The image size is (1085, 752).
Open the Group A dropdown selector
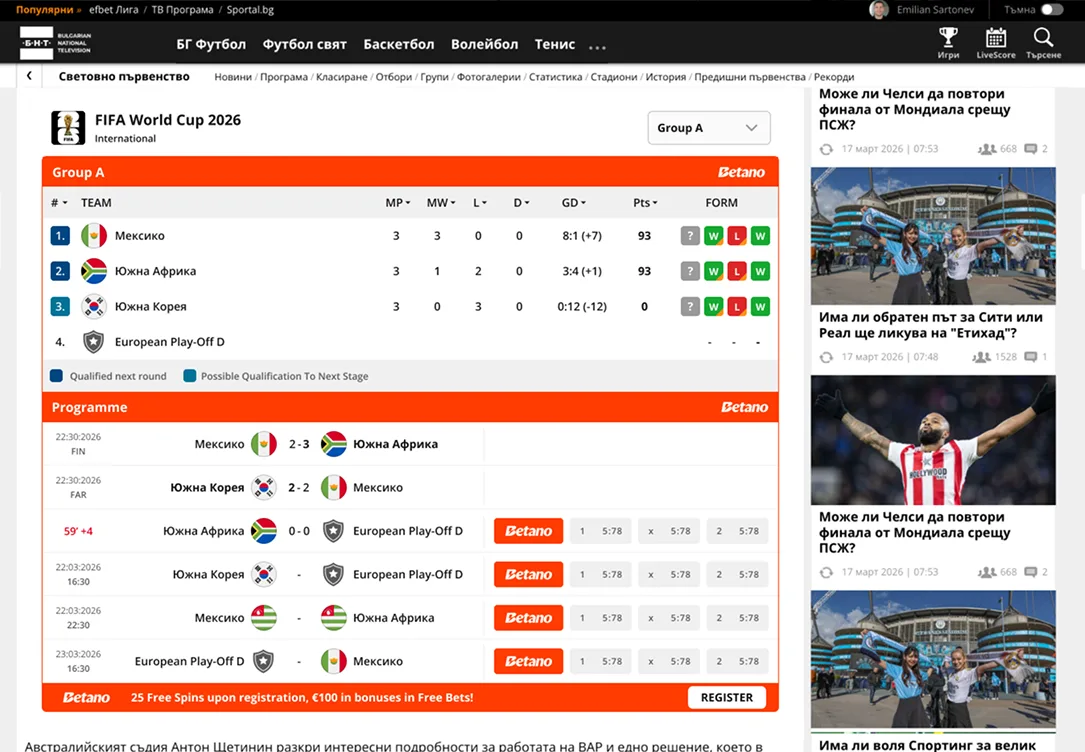pyautogui.click(x=709, y=128)
